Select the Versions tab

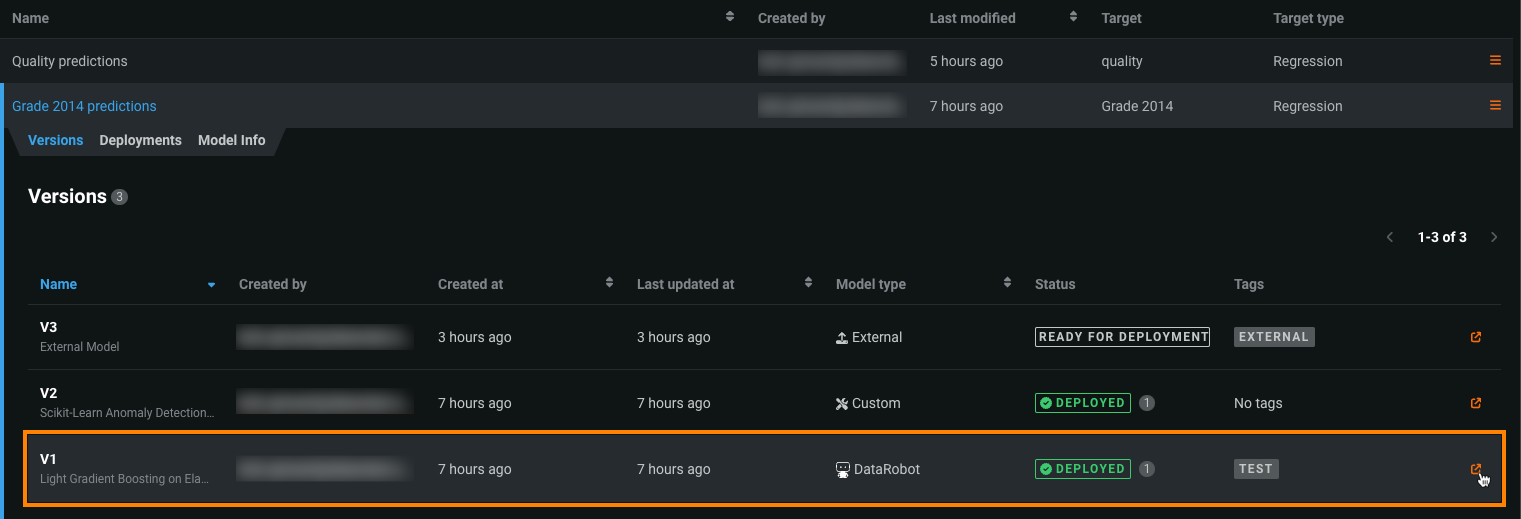pyautogui.click(x=55, y=140)
